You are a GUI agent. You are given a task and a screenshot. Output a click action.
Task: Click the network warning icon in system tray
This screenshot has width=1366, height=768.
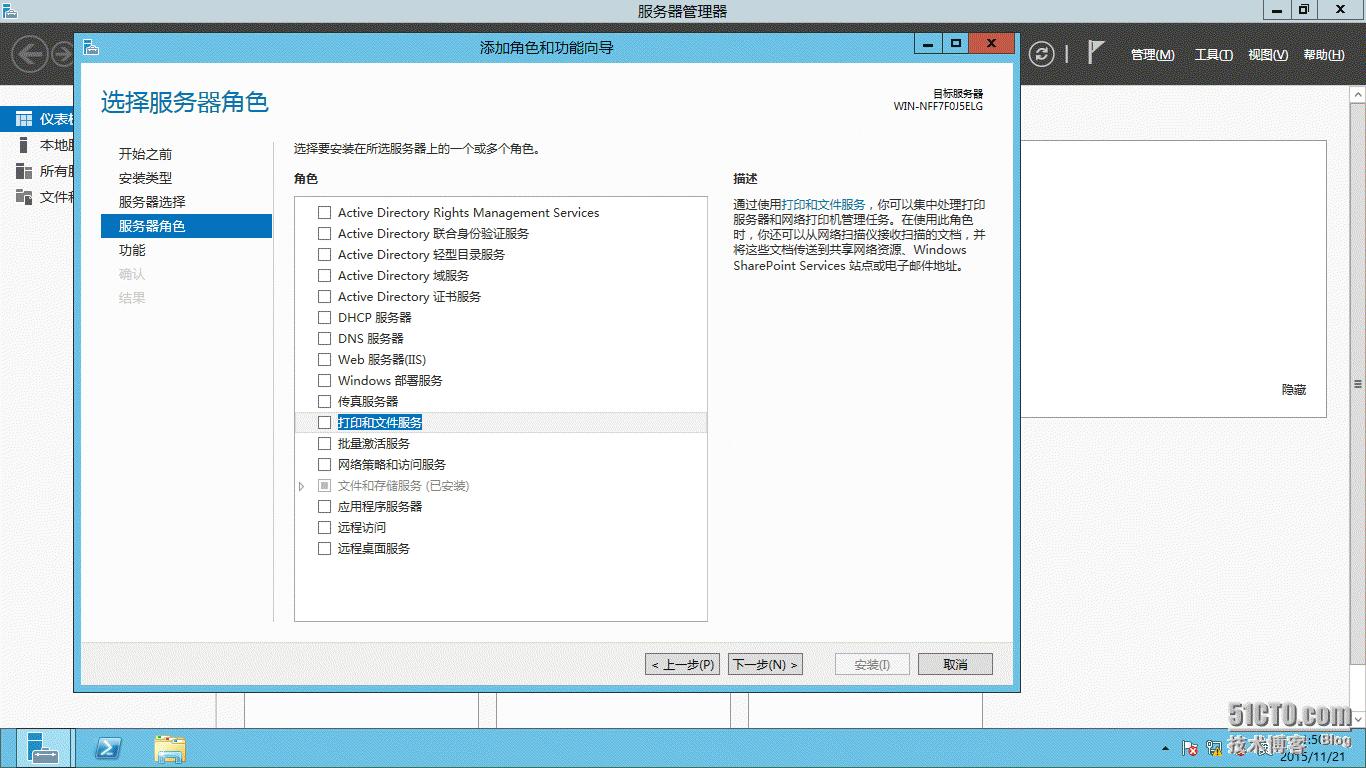(1214, 750)
